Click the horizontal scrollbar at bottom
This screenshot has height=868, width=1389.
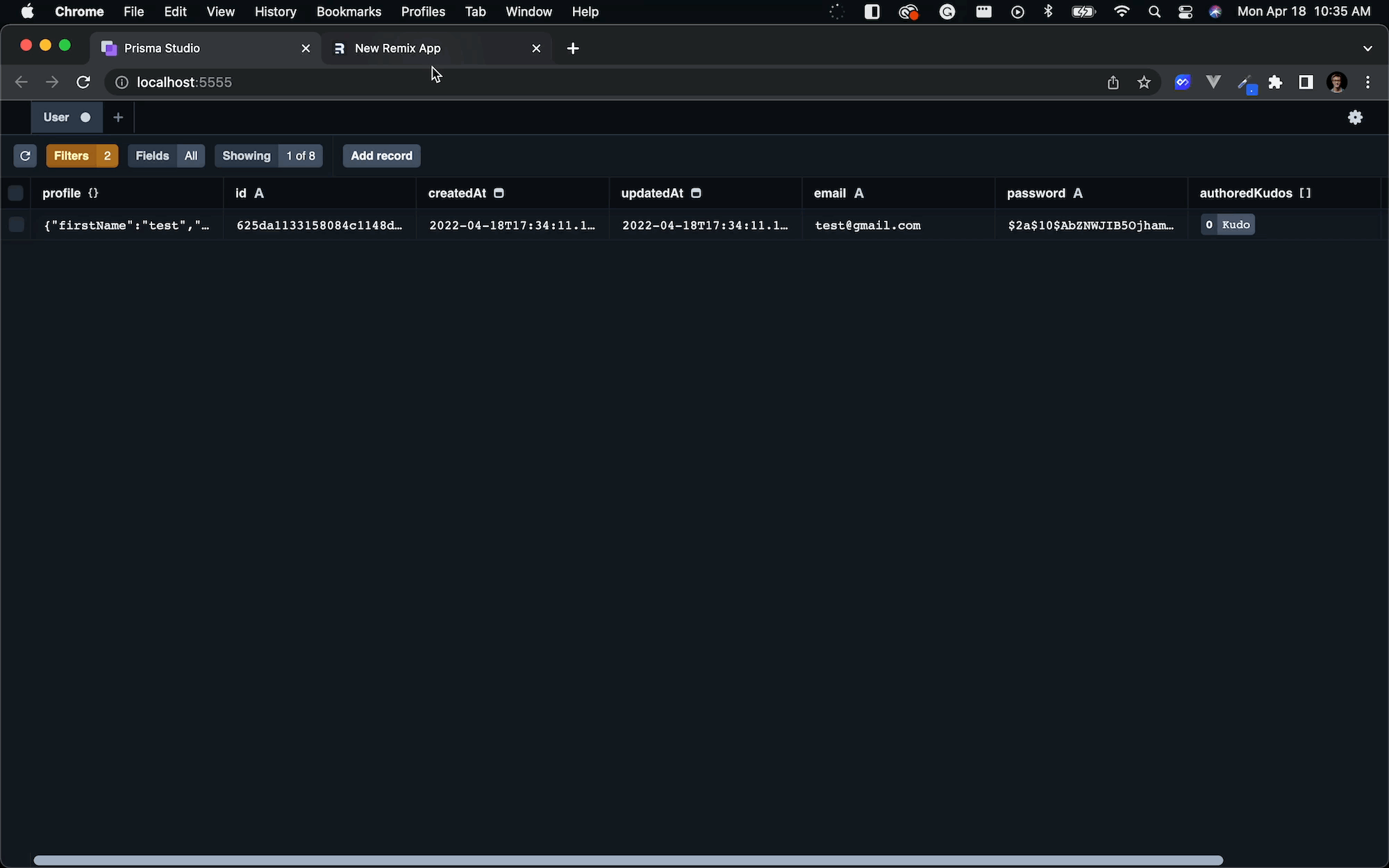point(628,860)
